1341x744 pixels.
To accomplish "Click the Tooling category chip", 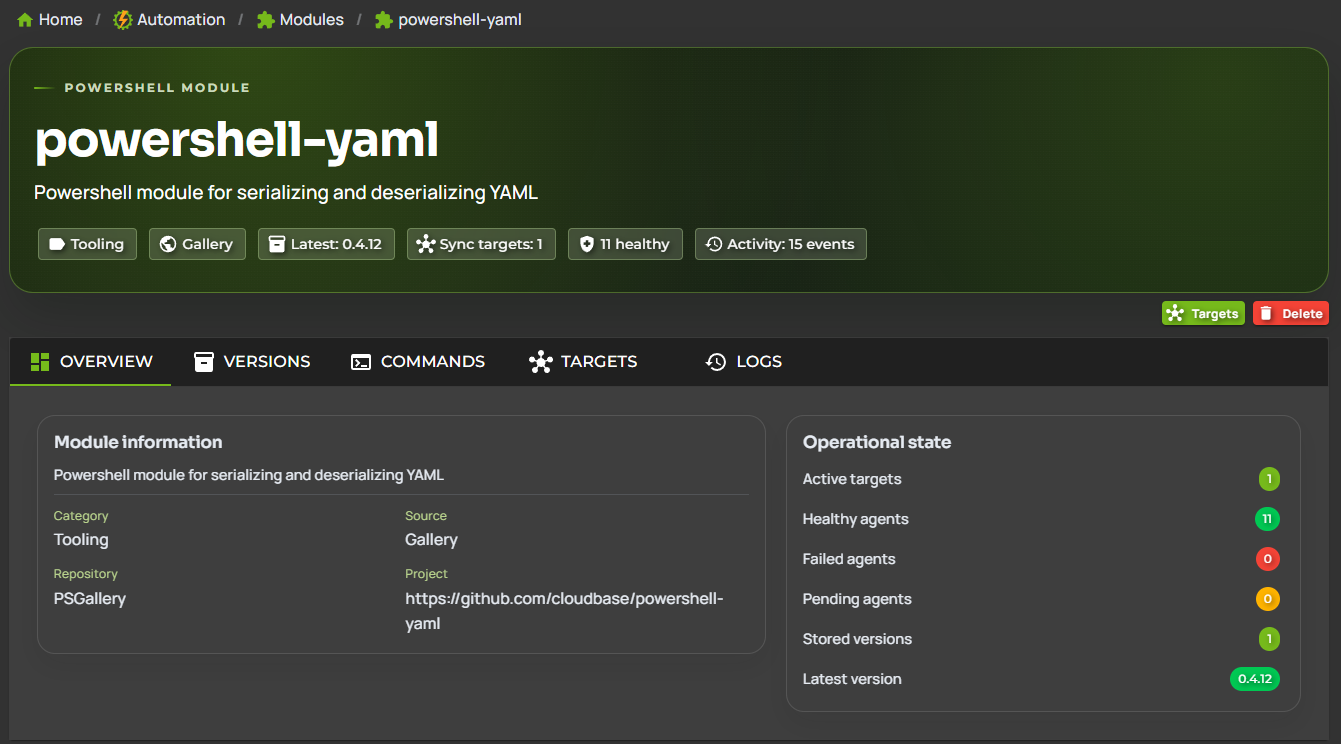I will (87, 244).
